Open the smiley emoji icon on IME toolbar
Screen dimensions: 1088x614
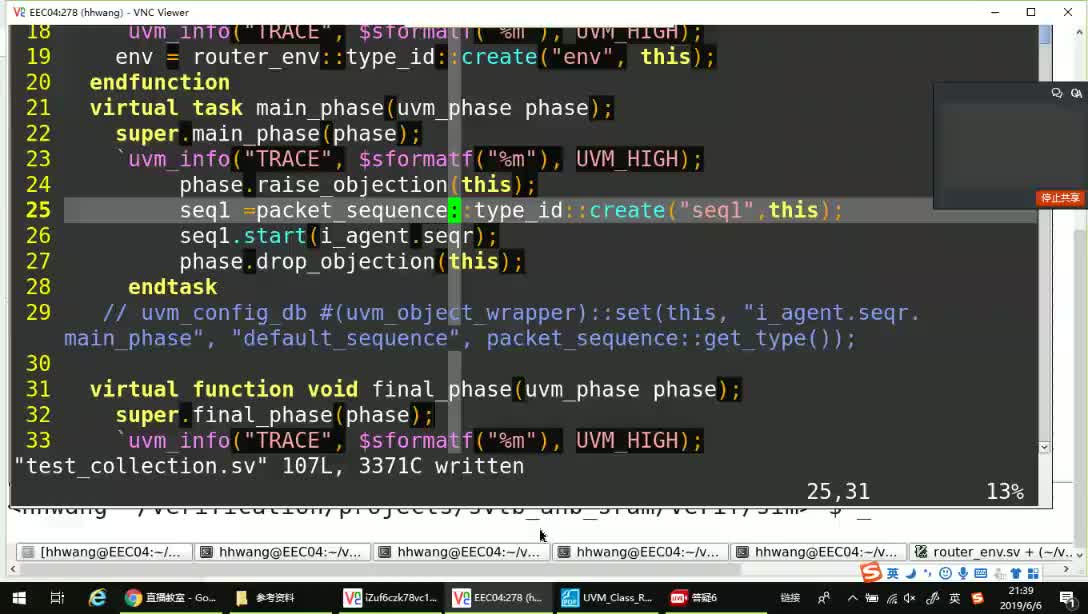click(945, 573)
